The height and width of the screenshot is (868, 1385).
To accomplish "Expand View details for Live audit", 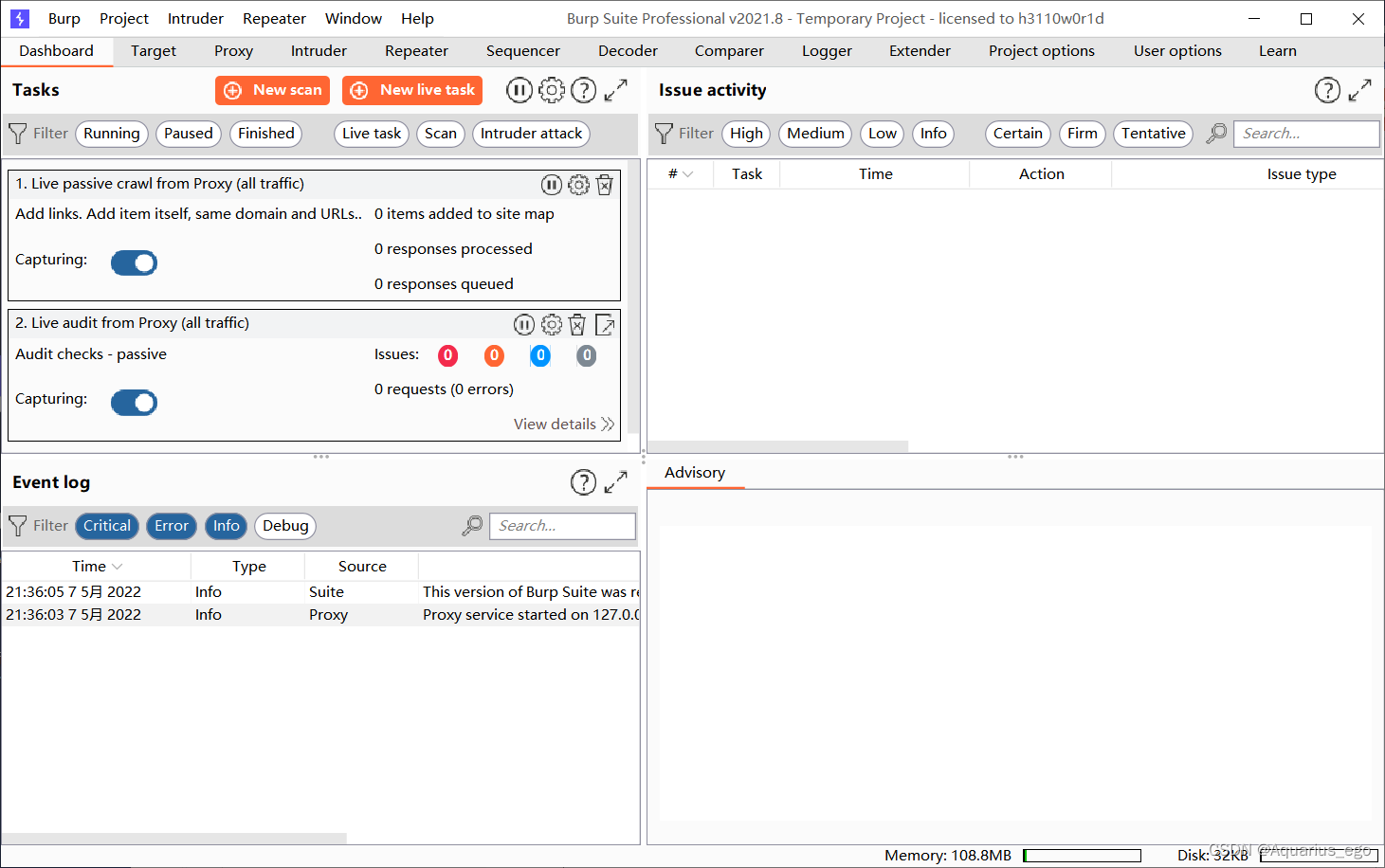I will [564, 424].
